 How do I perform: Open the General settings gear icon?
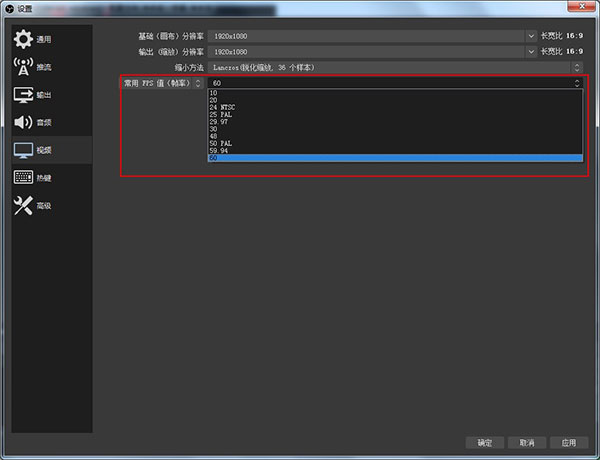coord(23,39)
